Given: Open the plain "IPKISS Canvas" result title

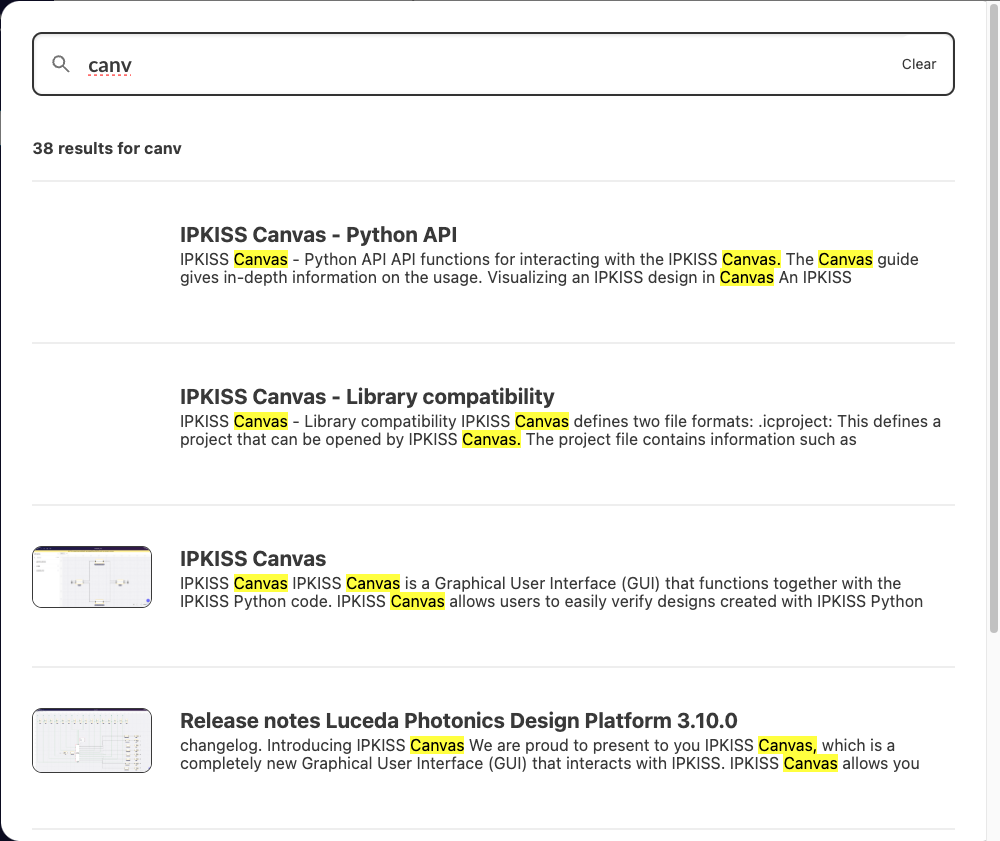Looking at the screenshot, I should [x=253, y=559].
